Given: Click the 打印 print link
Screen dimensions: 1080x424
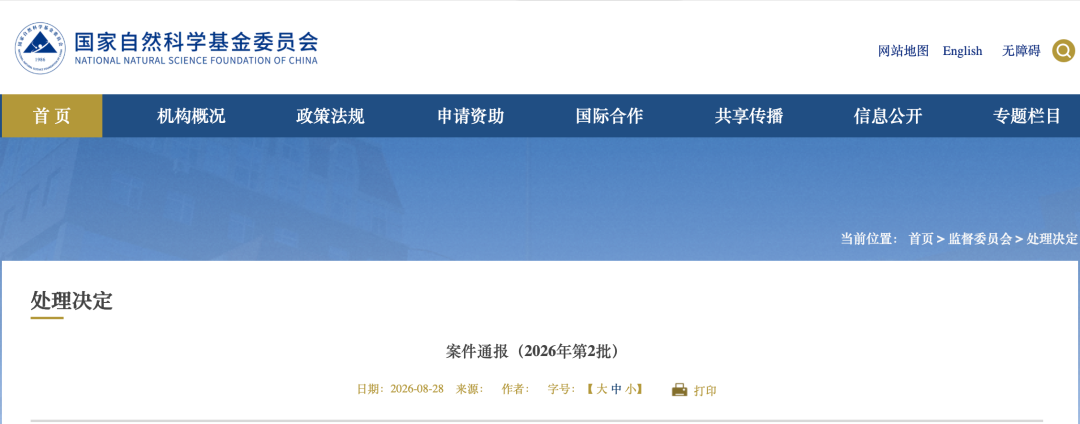Looking at the screenshot, I should pos(705,390).
